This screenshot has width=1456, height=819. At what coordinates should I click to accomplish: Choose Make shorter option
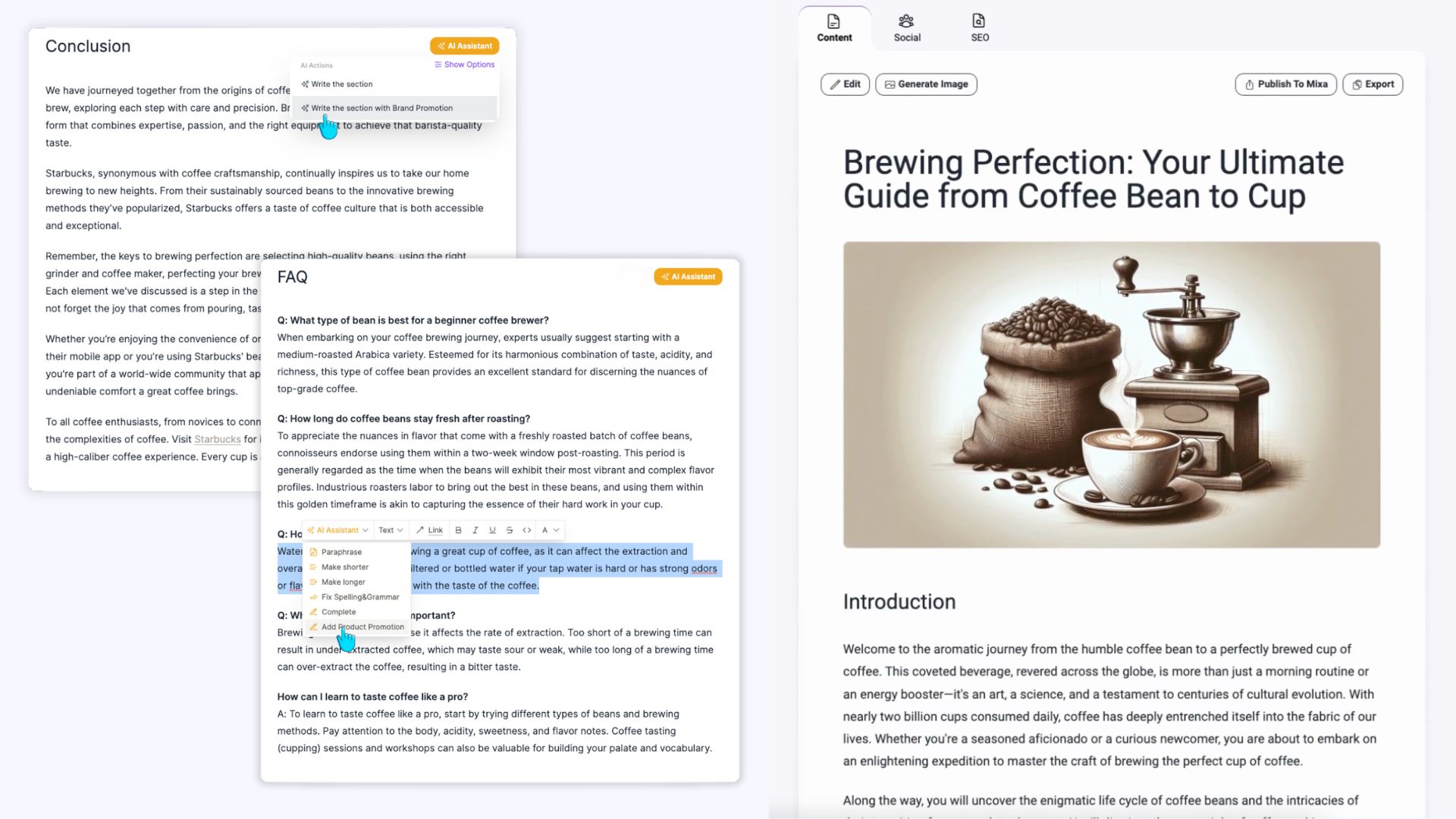pos(344,567)
